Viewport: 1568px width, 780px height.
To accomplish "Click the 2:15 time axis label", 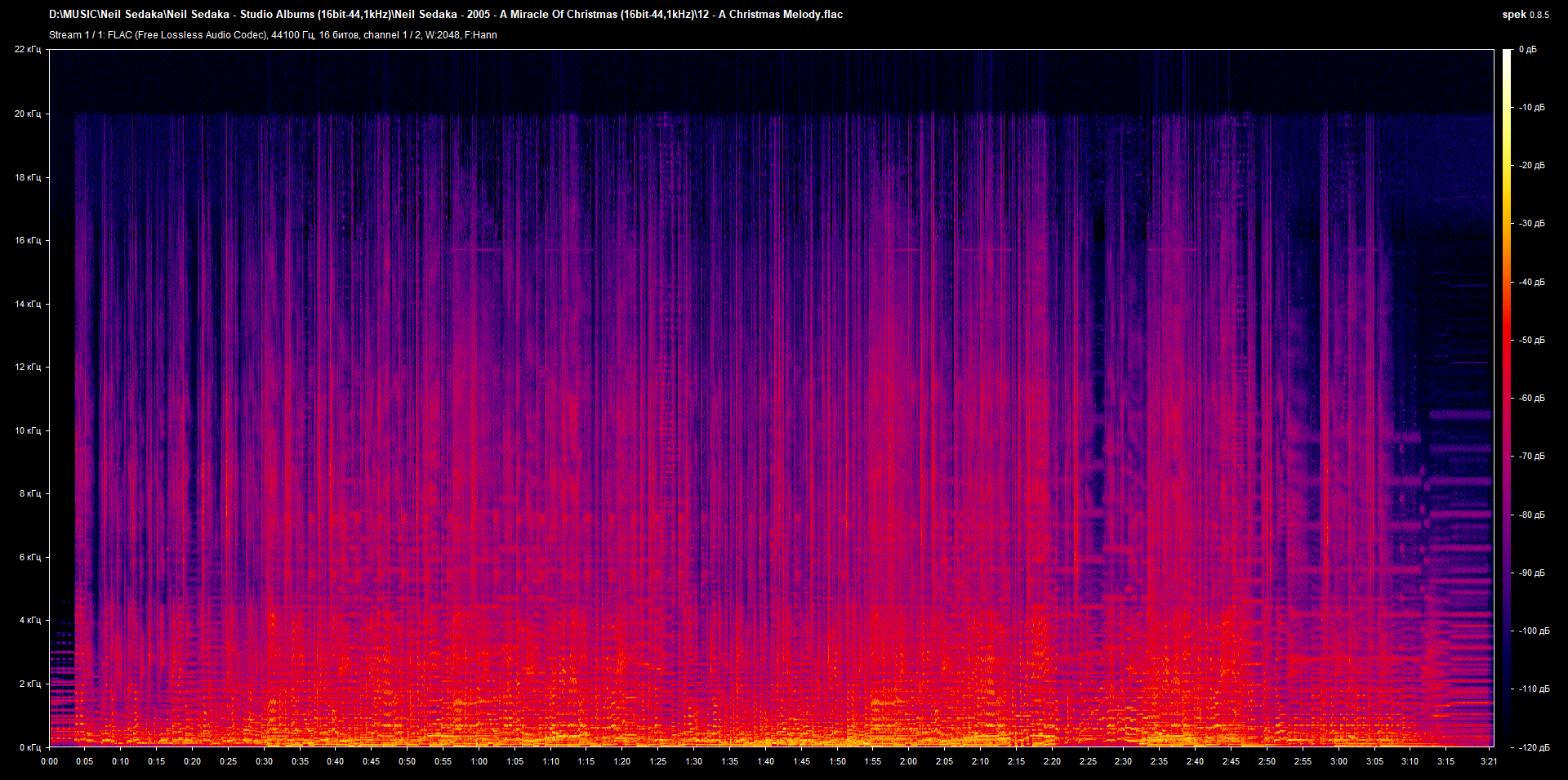I will tap(1016, 761).
